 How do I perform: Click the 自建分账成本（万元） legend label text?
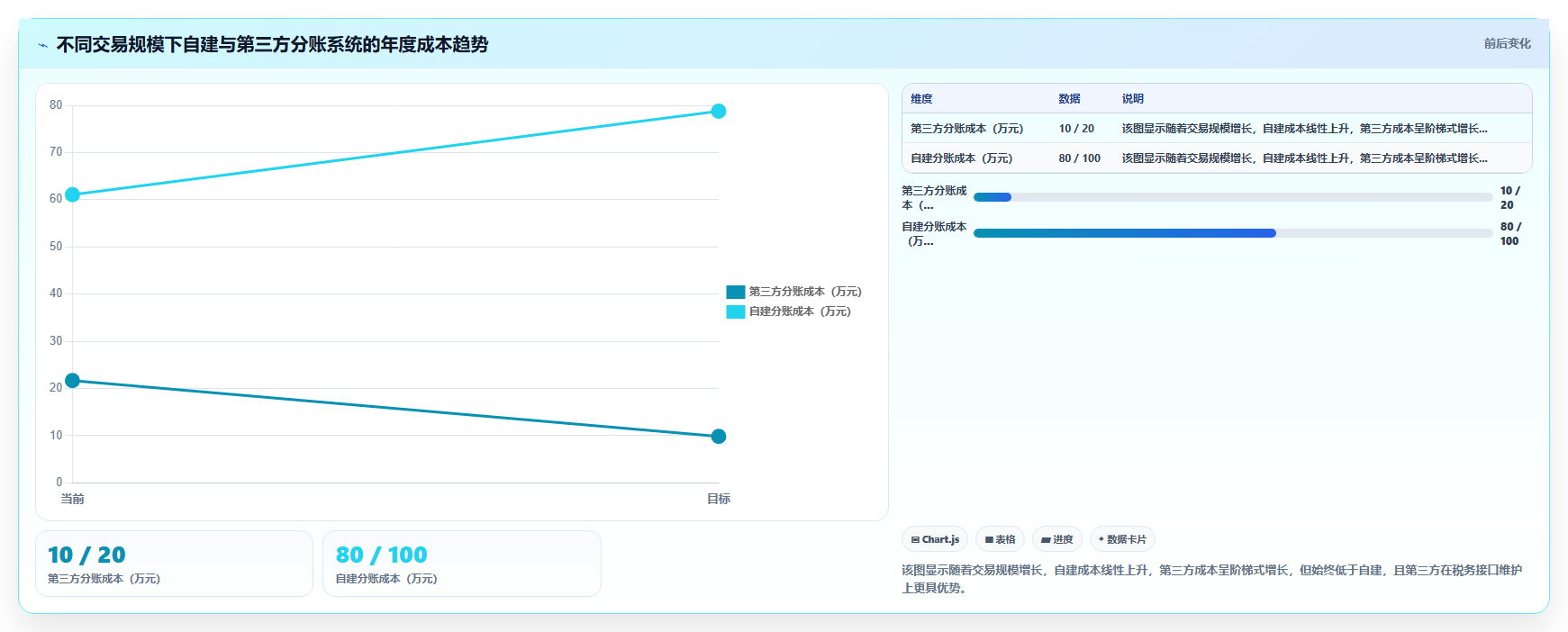(800, 311)
